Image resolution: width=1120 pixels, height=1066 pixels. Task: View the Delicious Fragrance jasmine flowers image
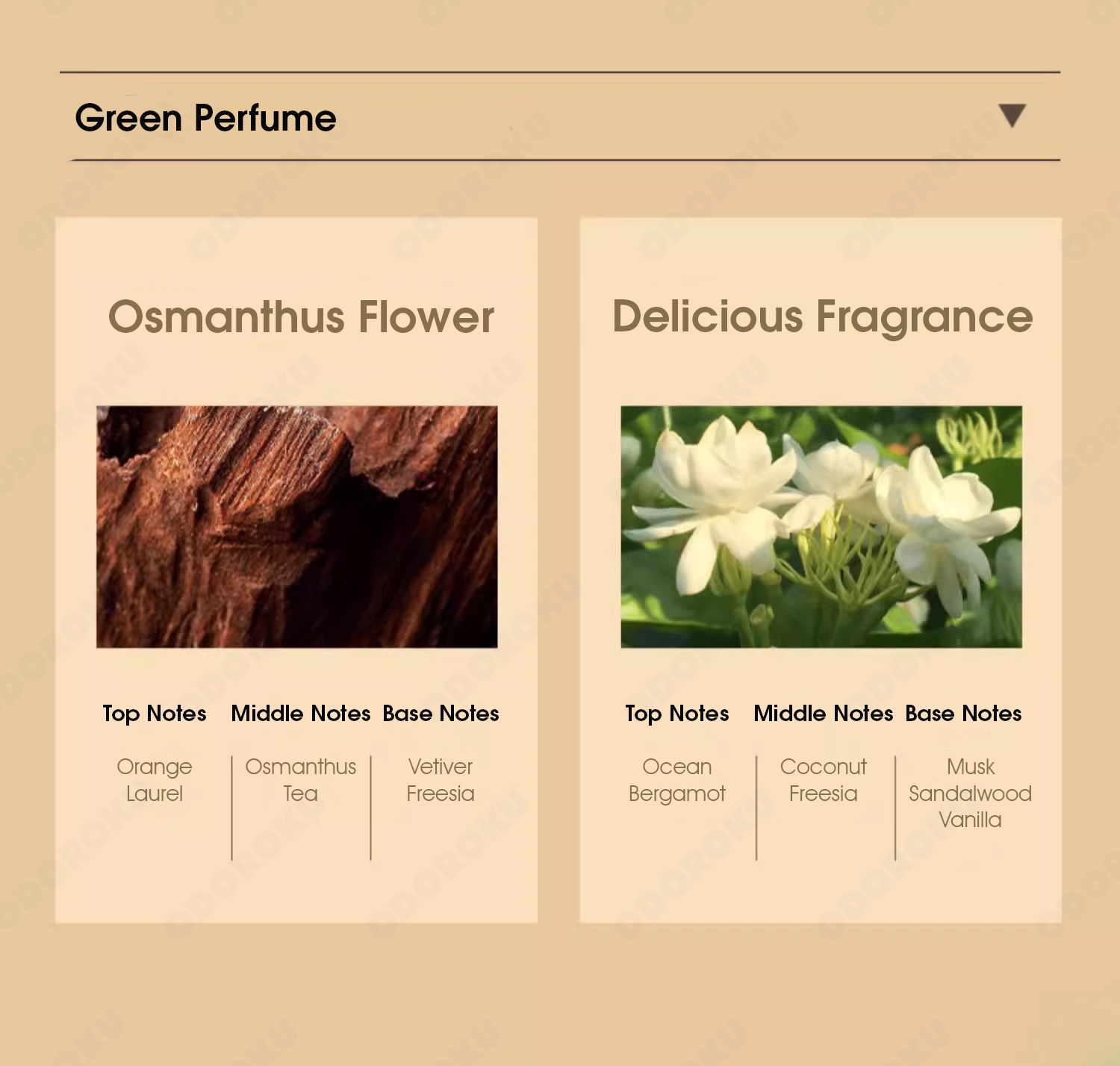pyautogui.click(x=821, y=527)
